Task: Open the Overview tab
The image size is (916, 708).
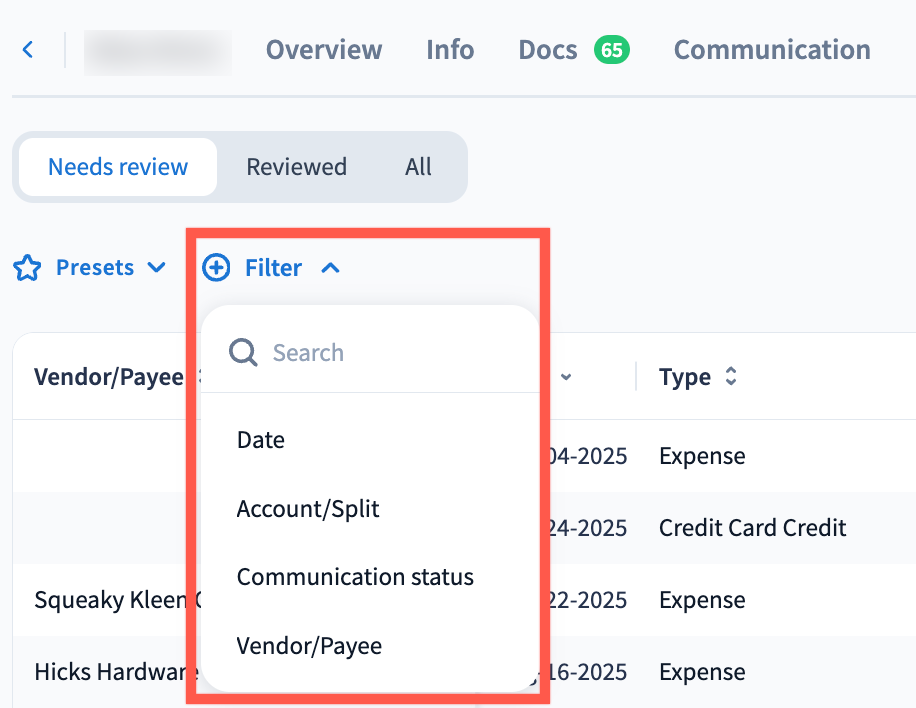Action: [x=324, y=50]
